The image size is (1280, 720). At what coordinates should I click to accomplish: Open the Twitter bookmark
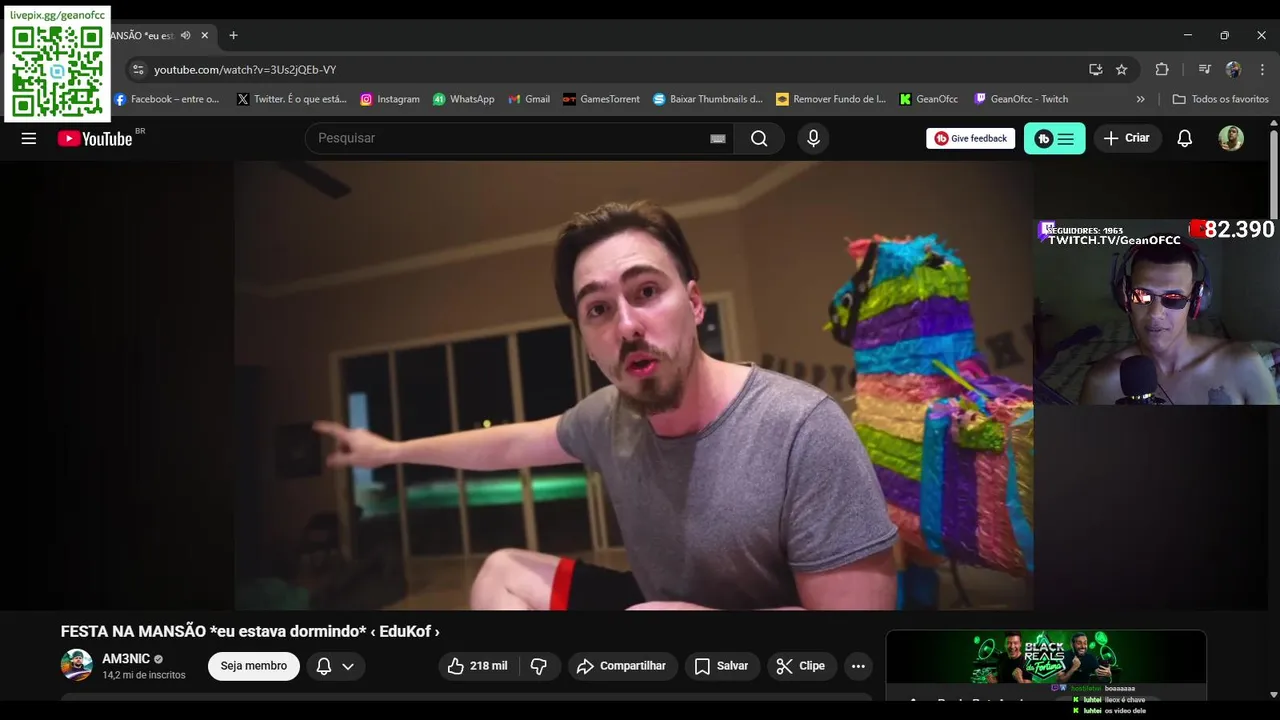pos(292,99)
